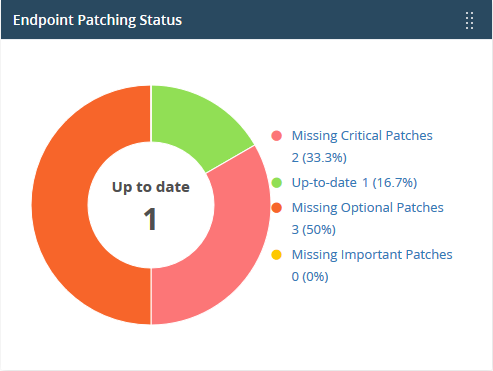493x371 pixels.
Task: Click the orange Missing Optional Patches legend dot
Action: pos(277,208)
